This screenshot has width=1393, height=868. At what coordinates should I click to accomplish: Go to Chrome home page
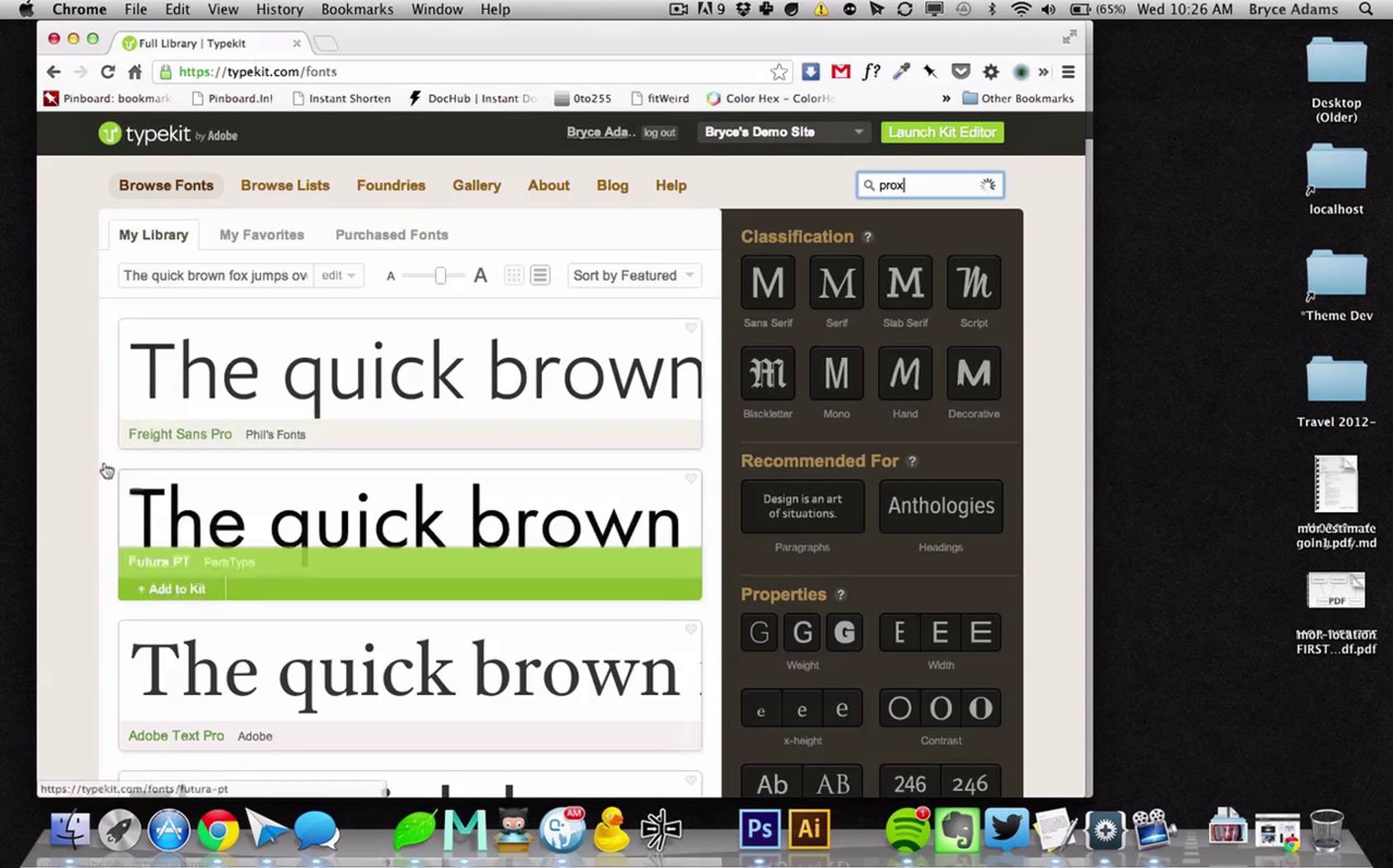click(135, 72)
